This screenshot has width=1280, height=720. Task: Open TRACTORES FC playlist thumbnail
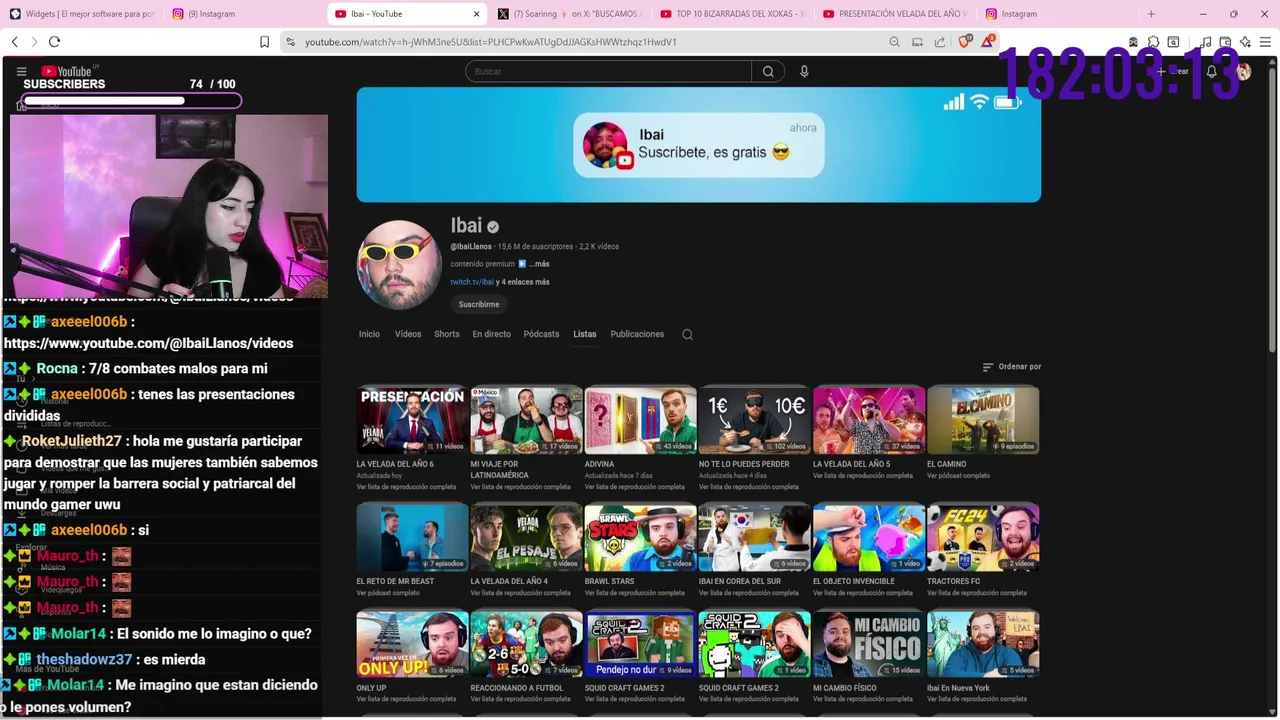pyautogui.click(x=982, y=537)
